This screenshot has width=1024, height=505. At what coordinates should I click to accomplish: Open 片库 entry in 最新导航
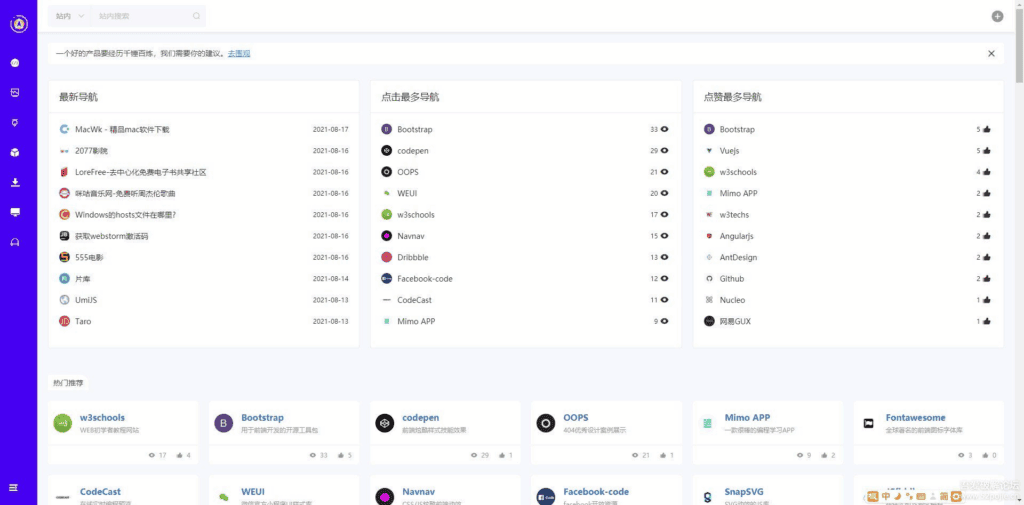82,279
